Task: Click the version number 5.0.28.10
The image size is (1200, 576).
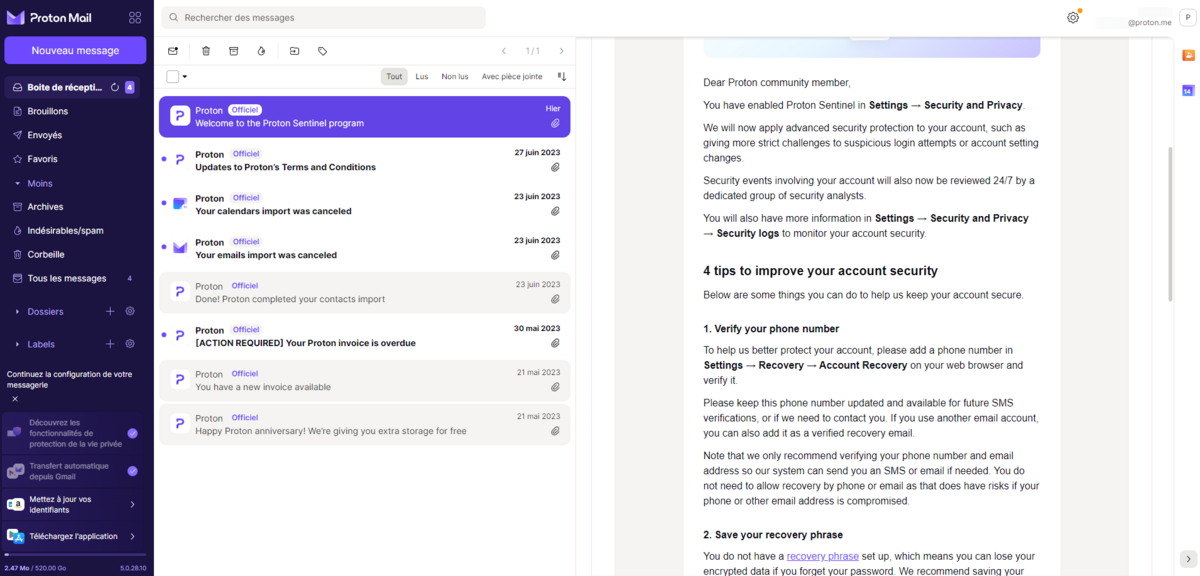Action: [133, 568]
